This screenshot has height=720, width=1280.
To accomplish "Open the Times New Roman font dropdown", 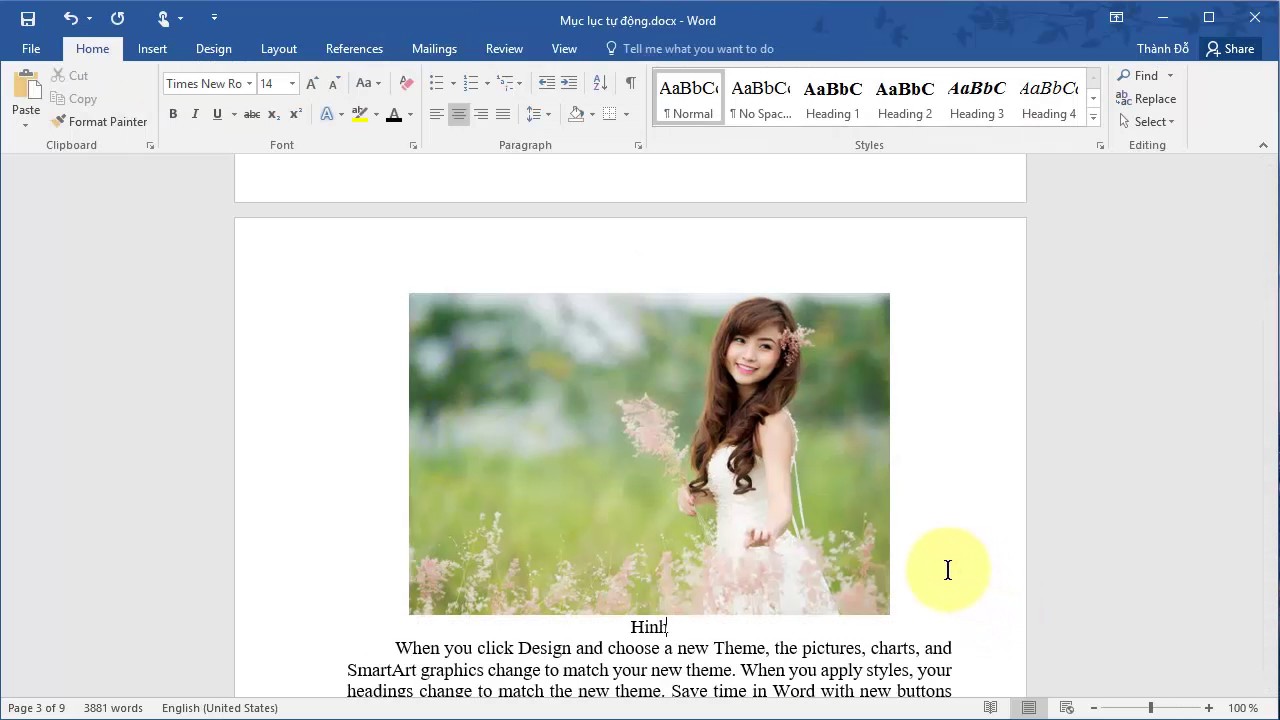I will [249, 84].
